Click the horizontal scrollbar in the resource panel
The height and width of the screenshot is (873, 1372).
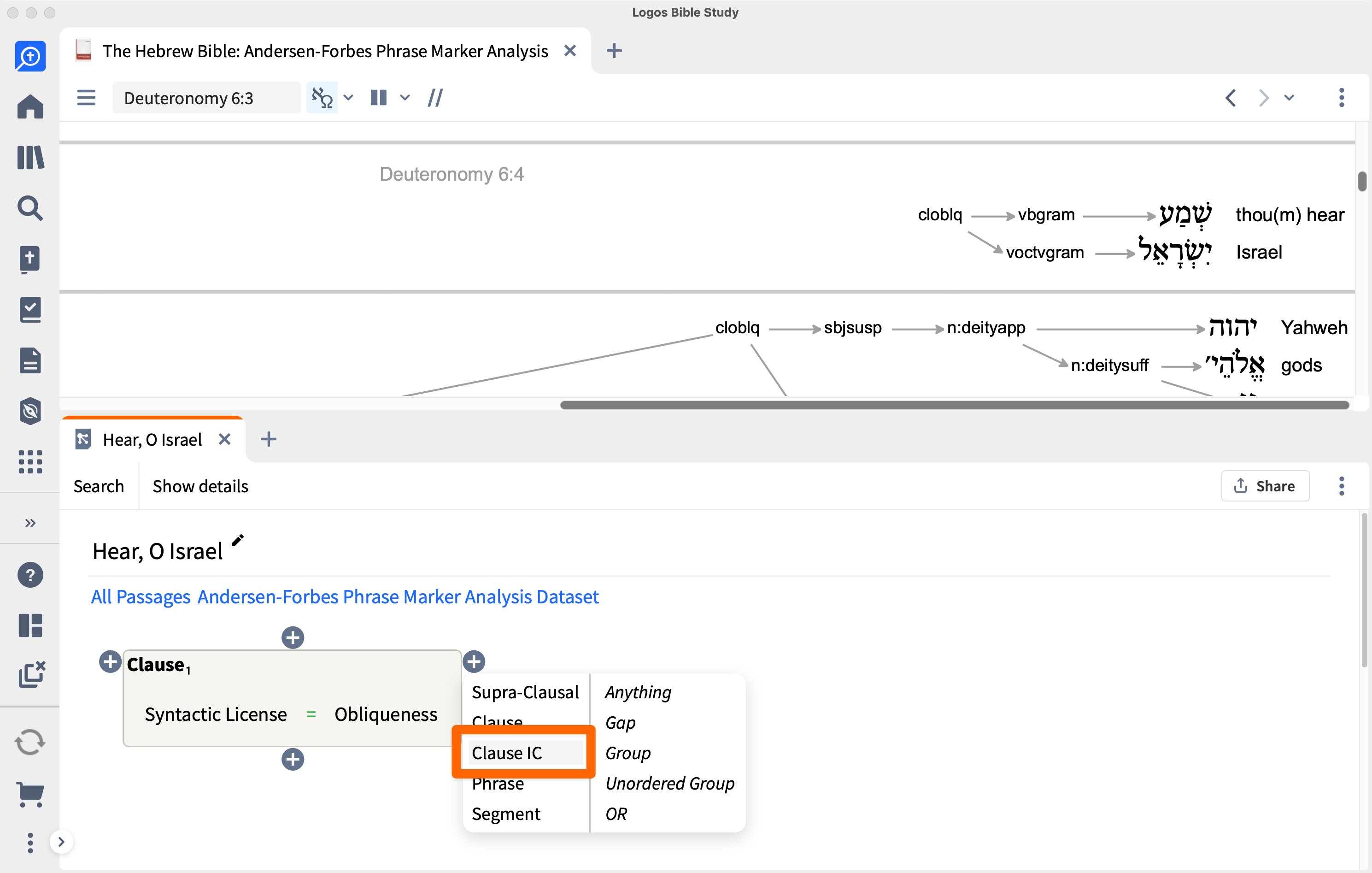tap(954, 405)
